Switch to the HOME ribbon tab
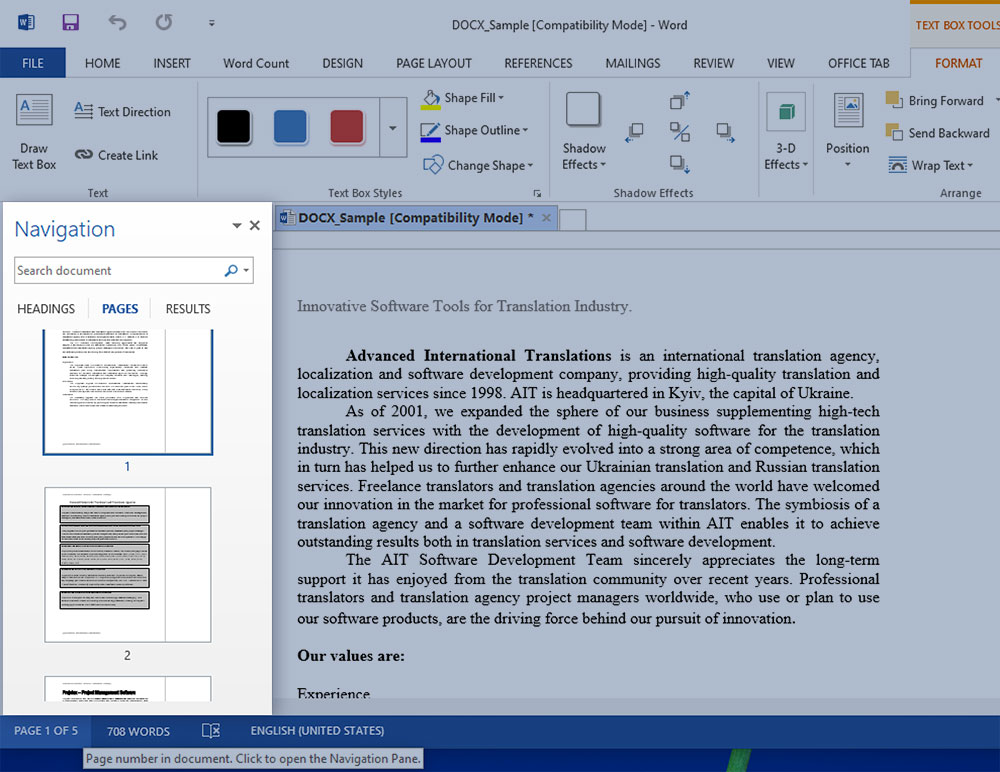The height and width of the screenshot is (772, 1000). [x=103, y=63]
